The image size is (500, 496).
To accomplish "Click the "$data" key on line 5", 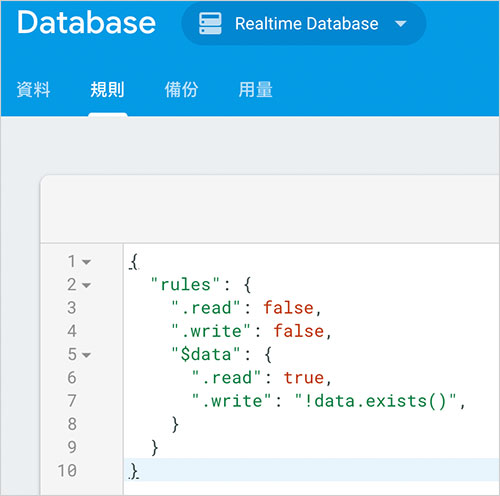I will coord(206,354).
